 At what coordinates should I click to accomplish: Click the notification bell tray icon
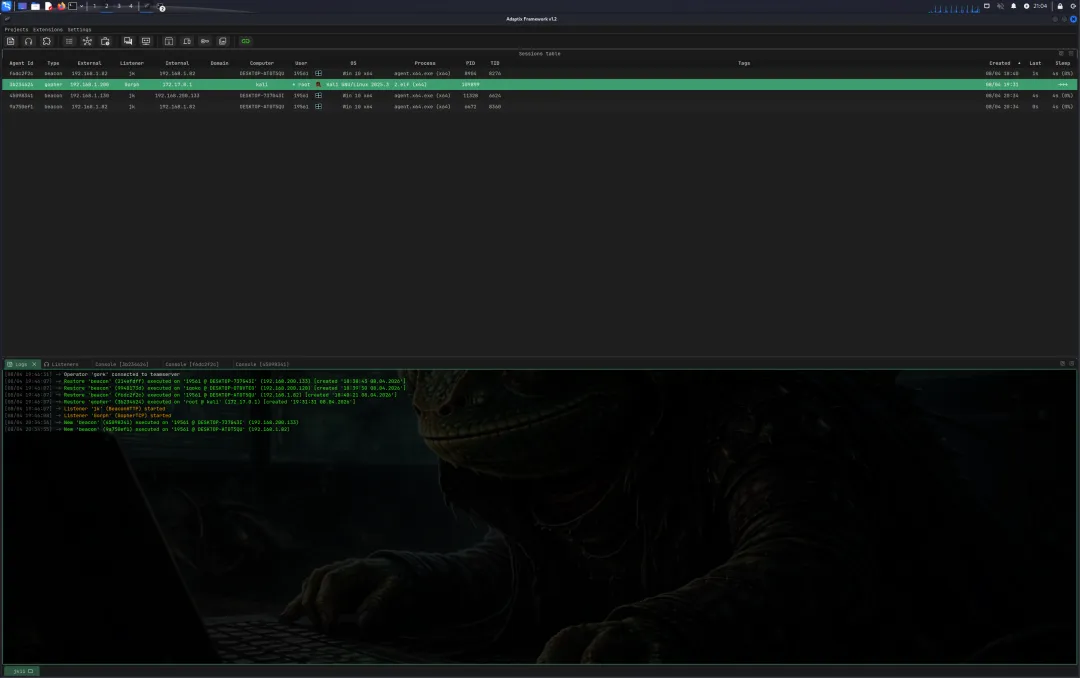pyautogui.click(x=1013, y=6)
